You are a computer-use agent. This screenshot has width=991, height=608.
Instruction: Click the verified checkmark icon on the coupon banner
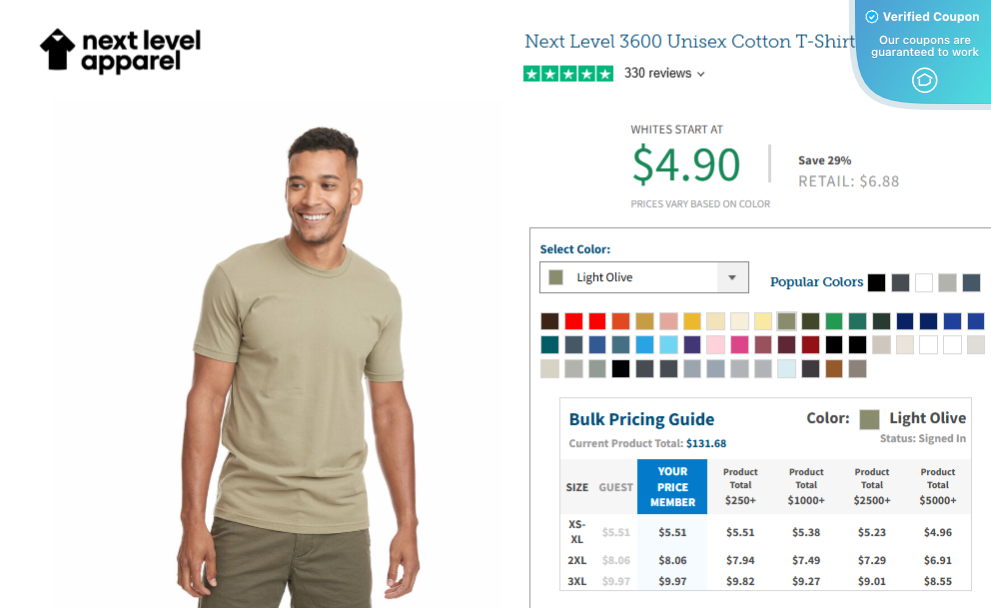tap(872, 16)
